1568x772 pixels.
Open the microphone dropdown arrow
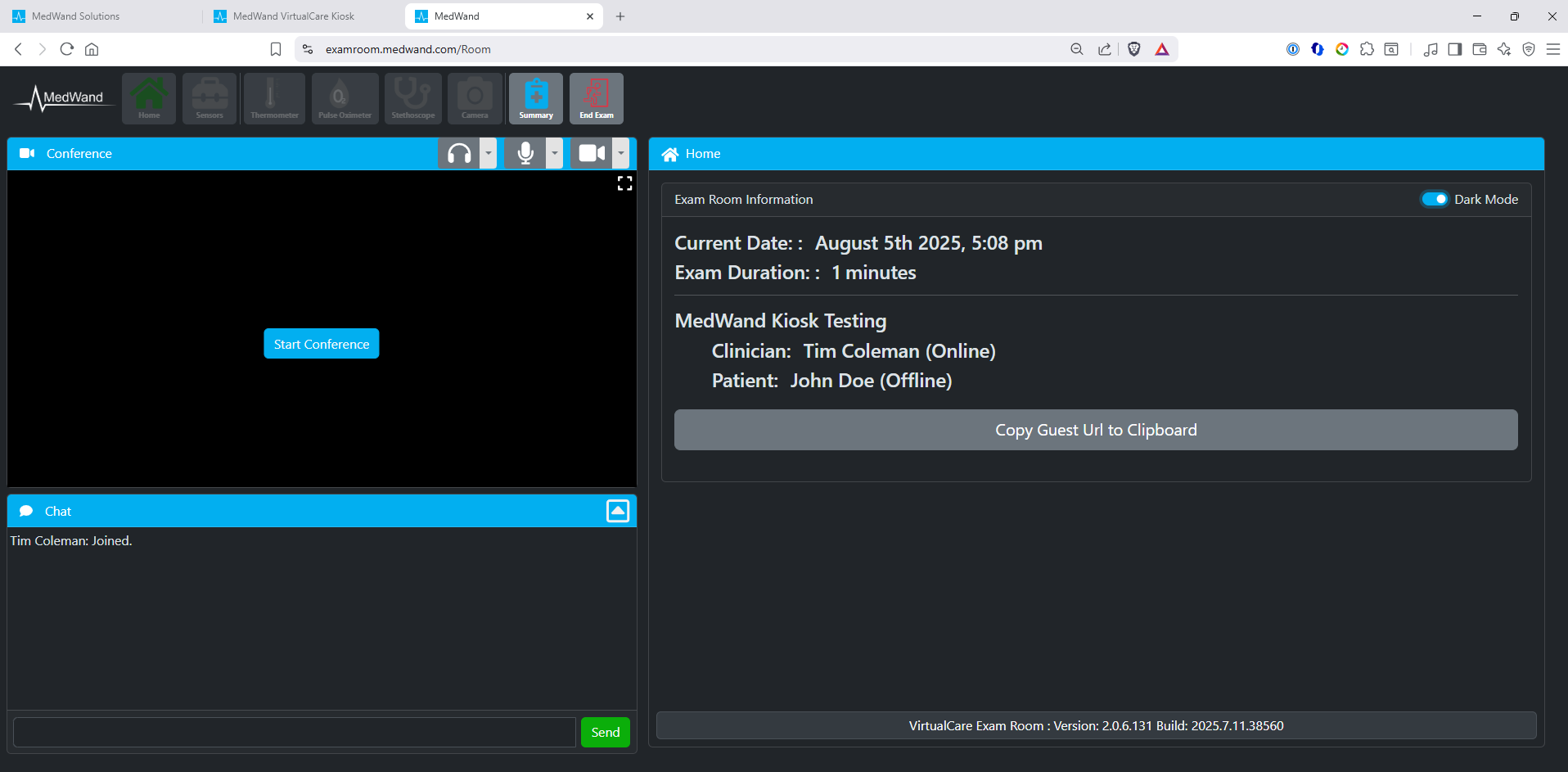click(555, 153)
